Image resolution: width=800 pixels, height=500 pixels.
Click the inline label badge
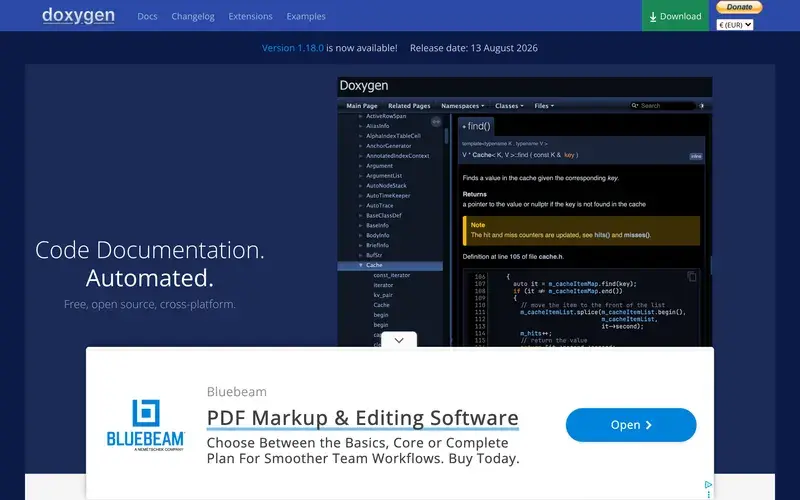[696, 156]
